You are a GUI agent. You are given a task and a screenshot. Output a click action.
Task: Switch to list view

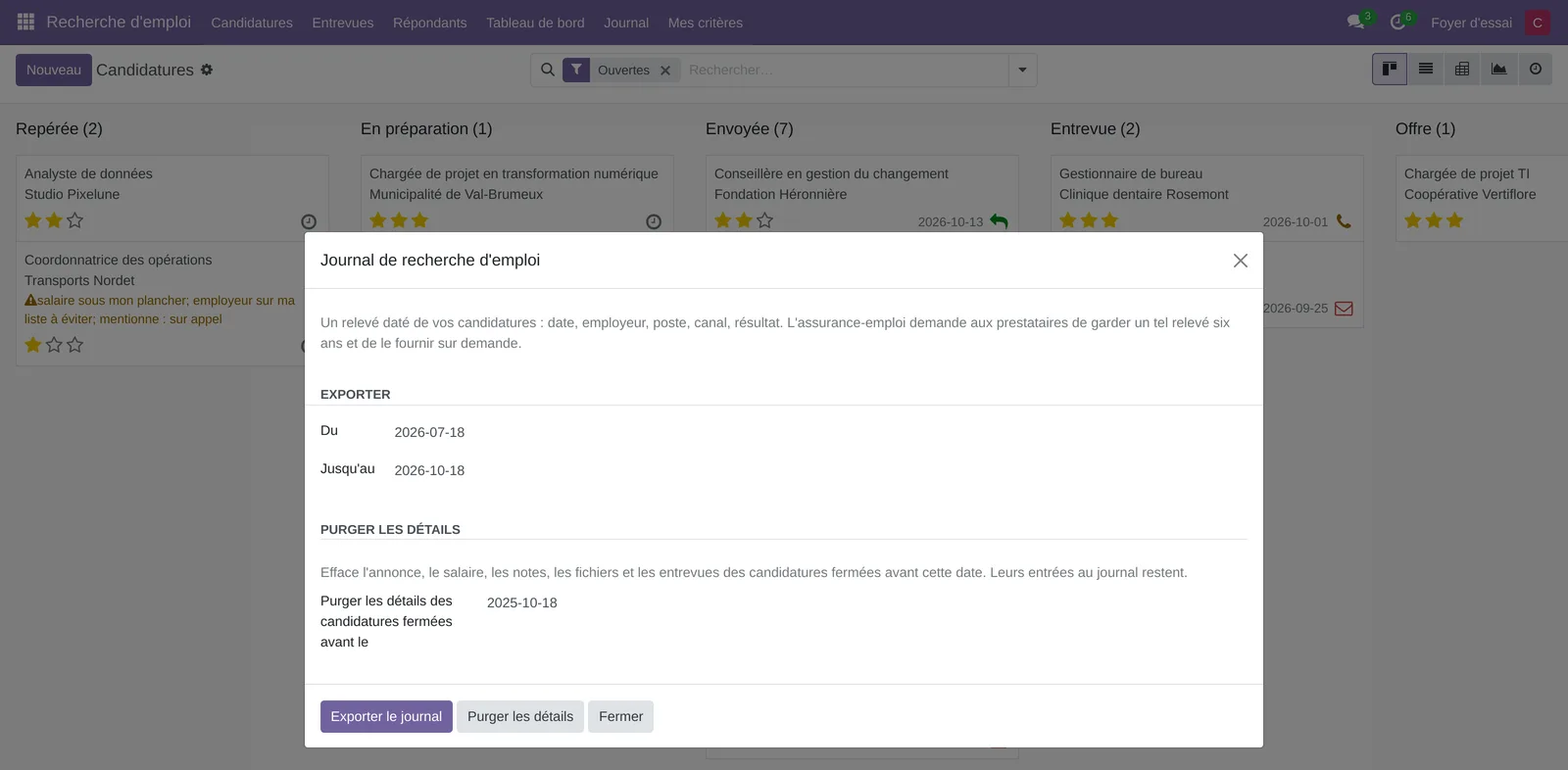coord(1426,69)
